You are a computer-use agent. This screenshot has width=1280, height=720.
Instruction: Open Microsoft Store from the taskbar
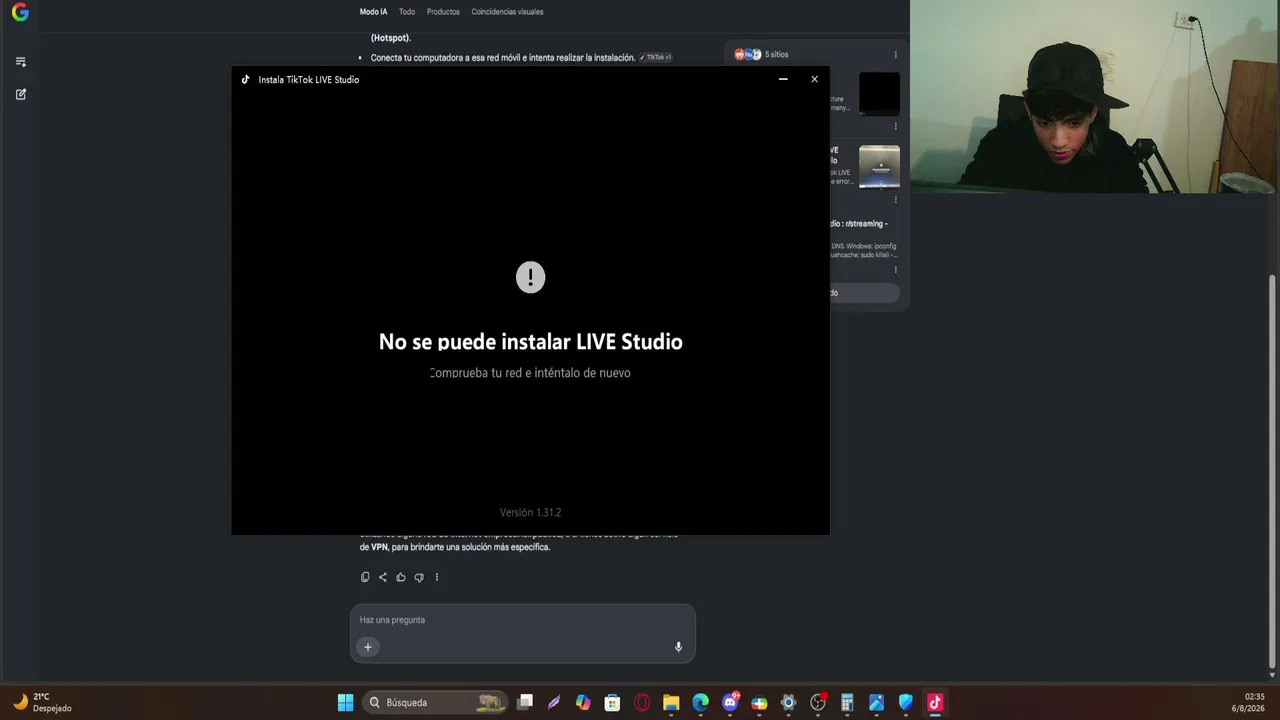point(612,702)
